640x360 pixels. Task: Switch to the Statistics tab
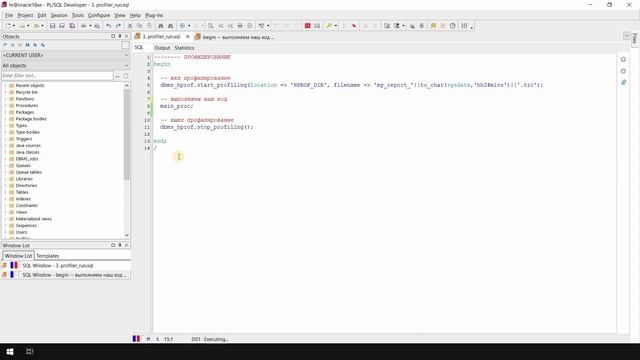click(184, 48)
